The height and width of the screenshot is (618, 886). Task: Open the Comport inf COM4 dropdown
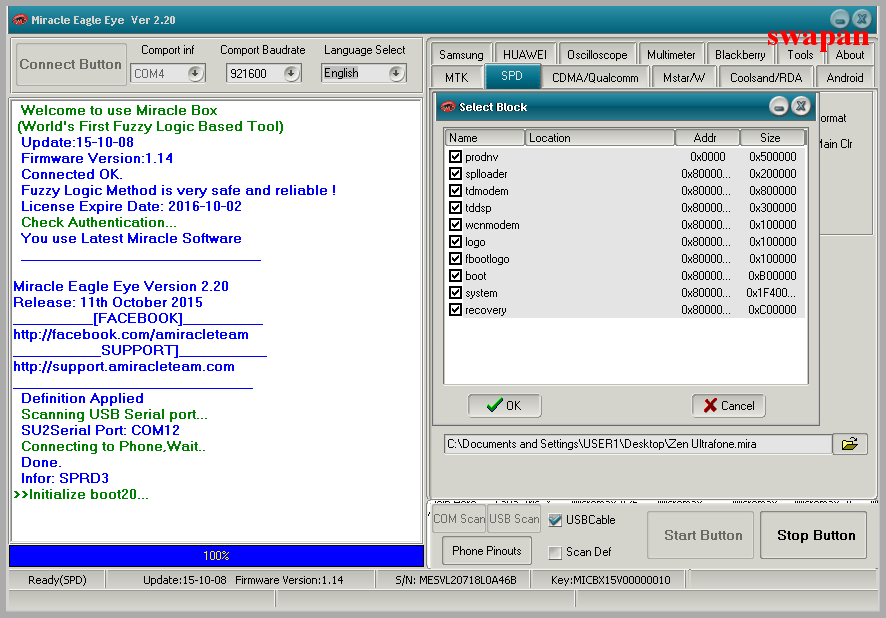196,73
